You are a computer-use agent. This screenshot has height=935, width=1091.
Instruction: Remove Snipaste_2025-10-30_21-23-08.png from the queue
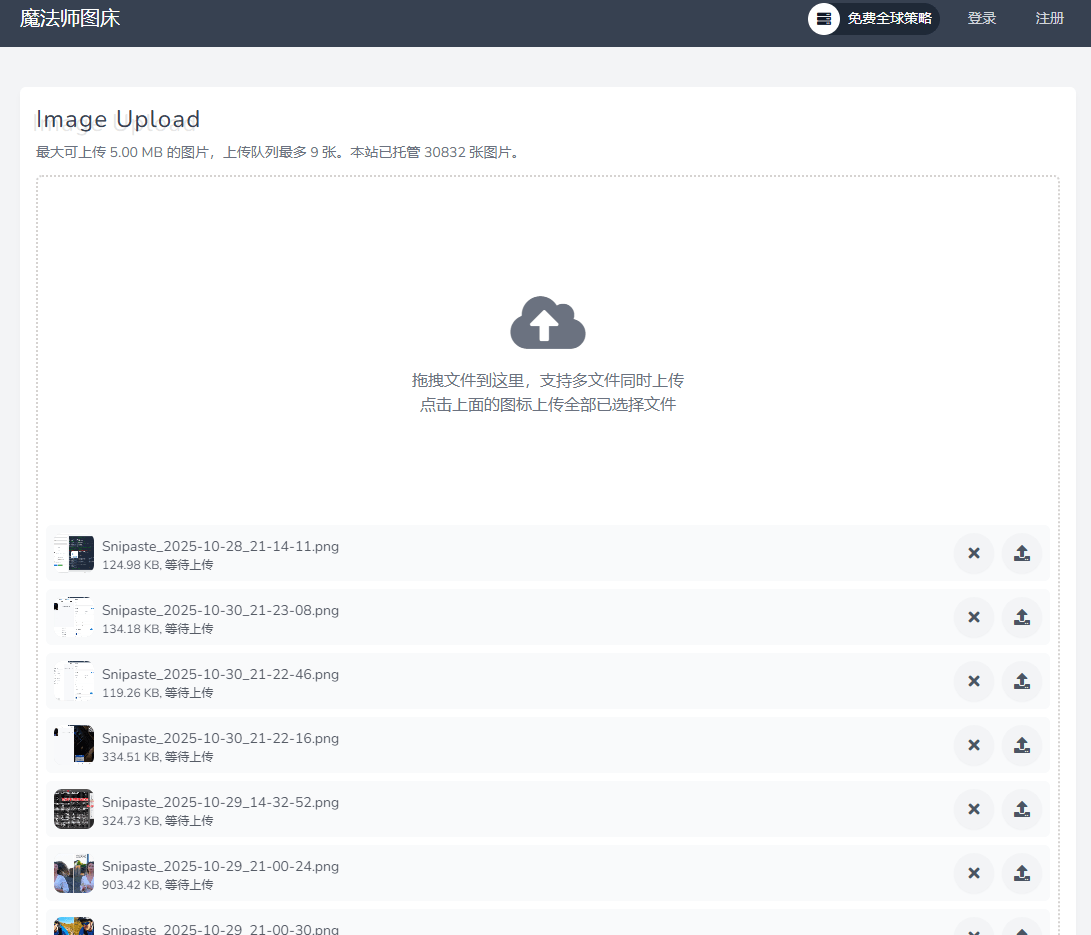click(973, 618)
